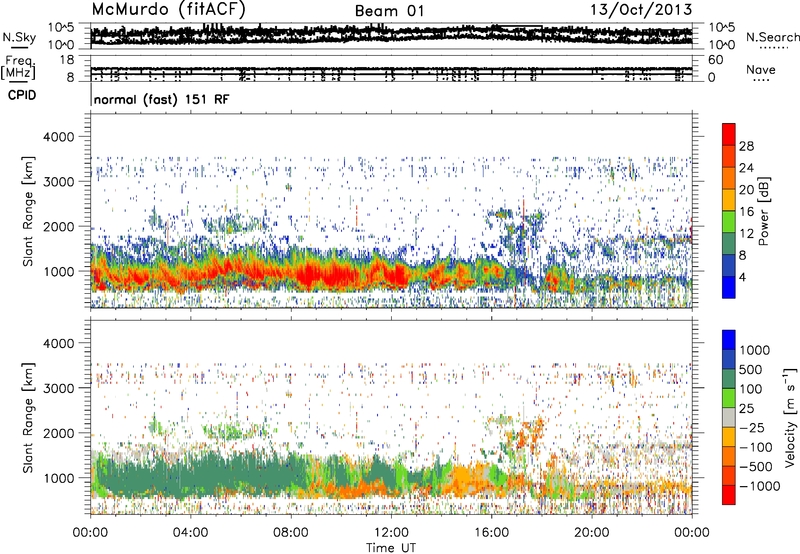This screenshot has width=800, height=554.
Task: Click the 12:00 time axis label
Action: pos(391,533)
